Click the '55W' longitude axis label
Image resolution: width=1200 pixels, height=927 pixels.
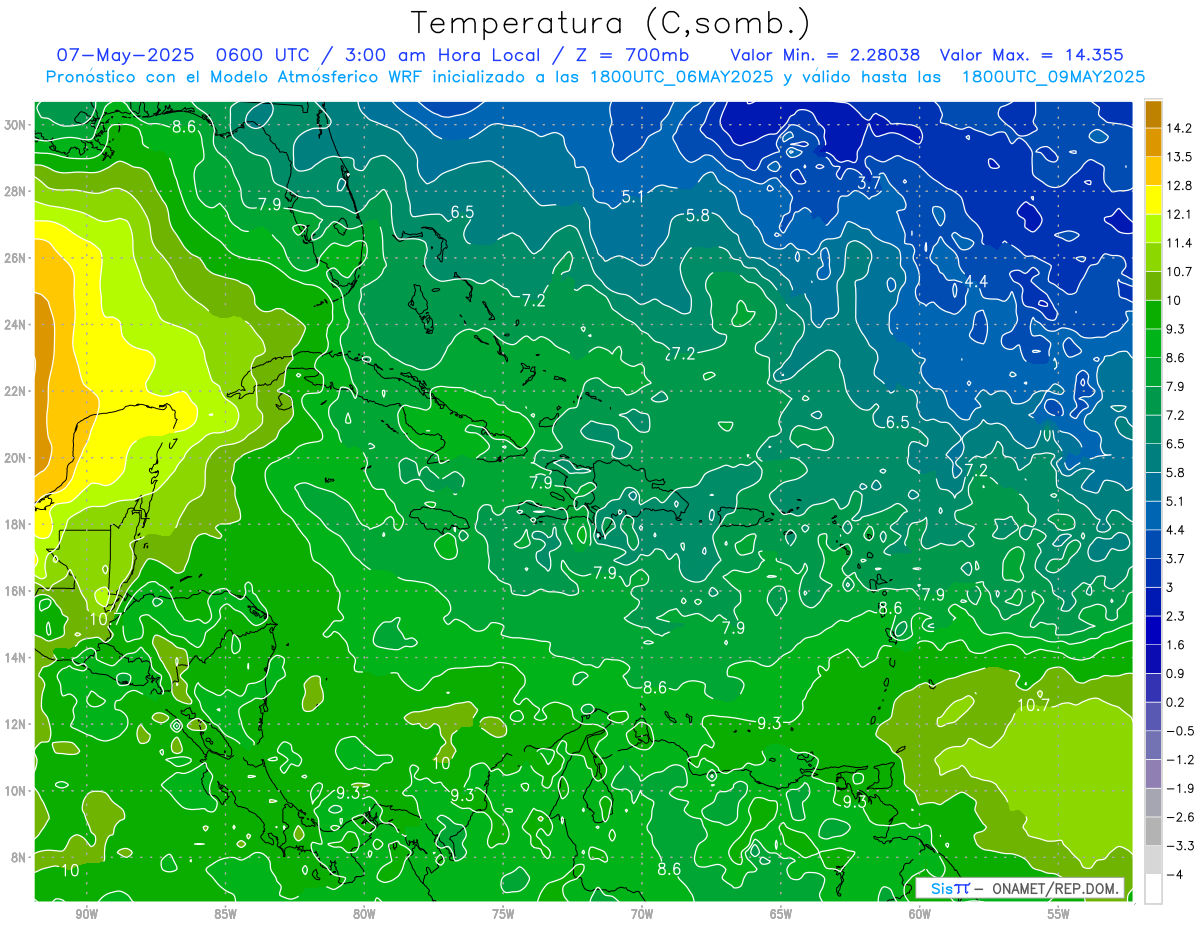coord(1059,914)
